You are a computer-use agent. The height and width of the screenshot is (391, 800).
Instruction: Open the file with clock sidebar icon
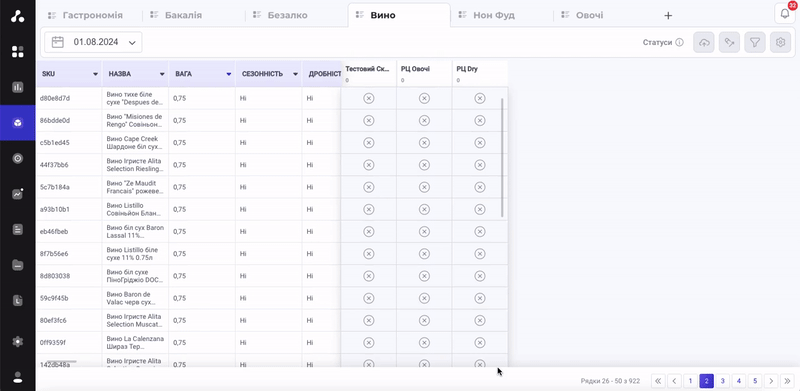pos(17,300)
